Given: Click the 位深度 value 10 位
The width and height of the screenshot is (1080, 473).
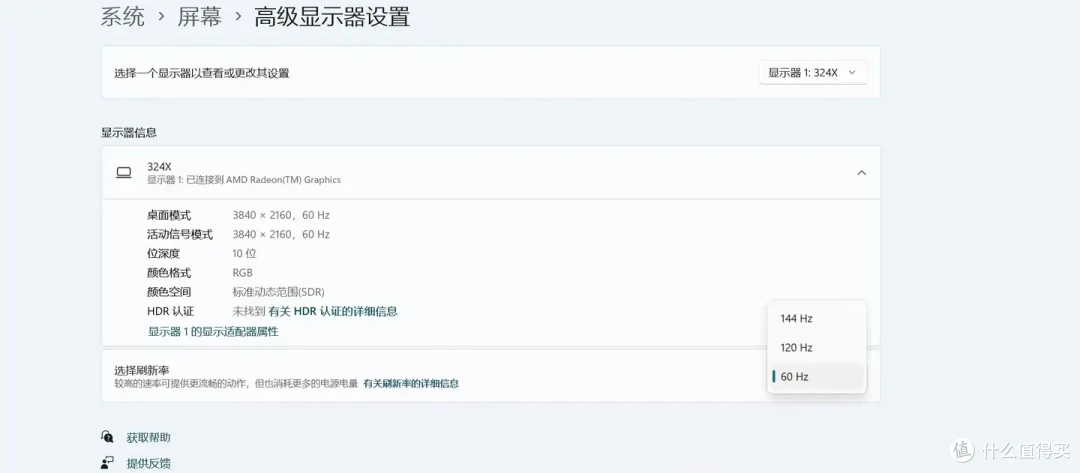Looking at the screenshot, I should (x=245, y=253).
